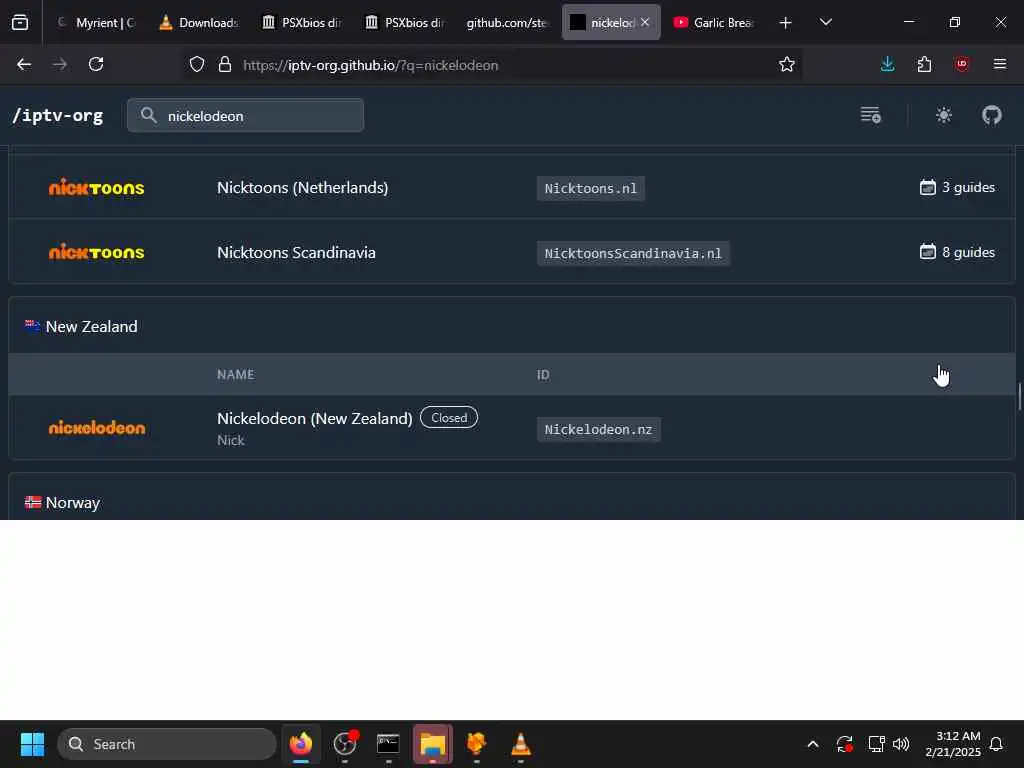Open 8 guides for Nicktoons Scandinavia
The image size is (1024, 768).
[957, 252]
